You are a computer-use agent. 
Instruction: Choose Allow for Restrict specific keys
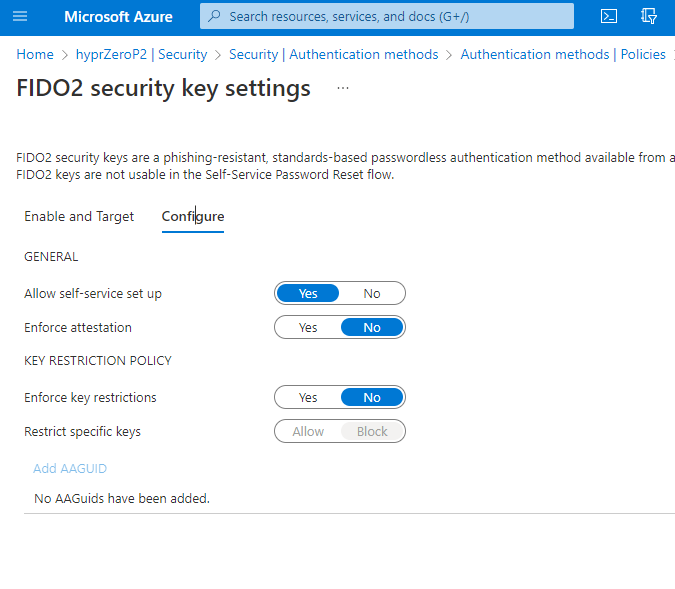pyautogui.click(x=308, y=431)
